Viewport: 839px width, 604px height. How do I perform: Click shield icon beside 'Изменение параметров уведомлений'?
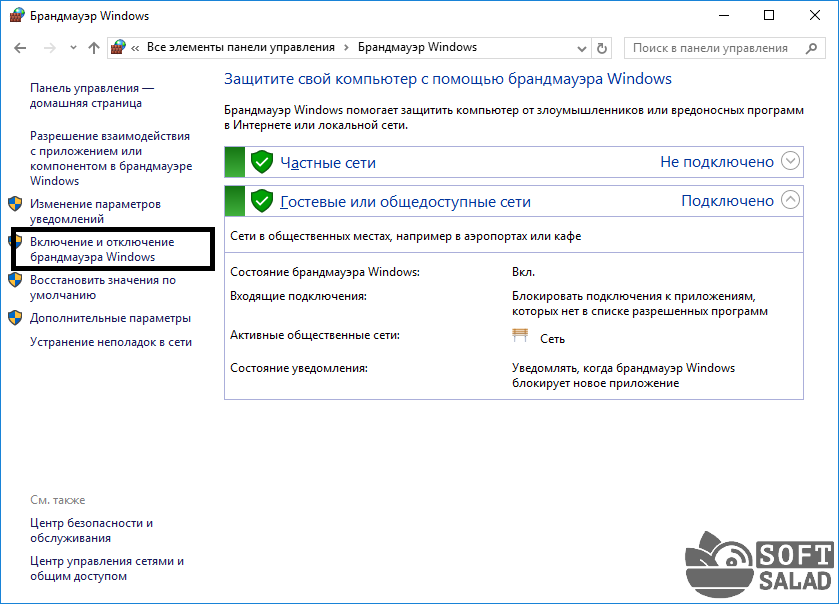click(x=15, y=204)
